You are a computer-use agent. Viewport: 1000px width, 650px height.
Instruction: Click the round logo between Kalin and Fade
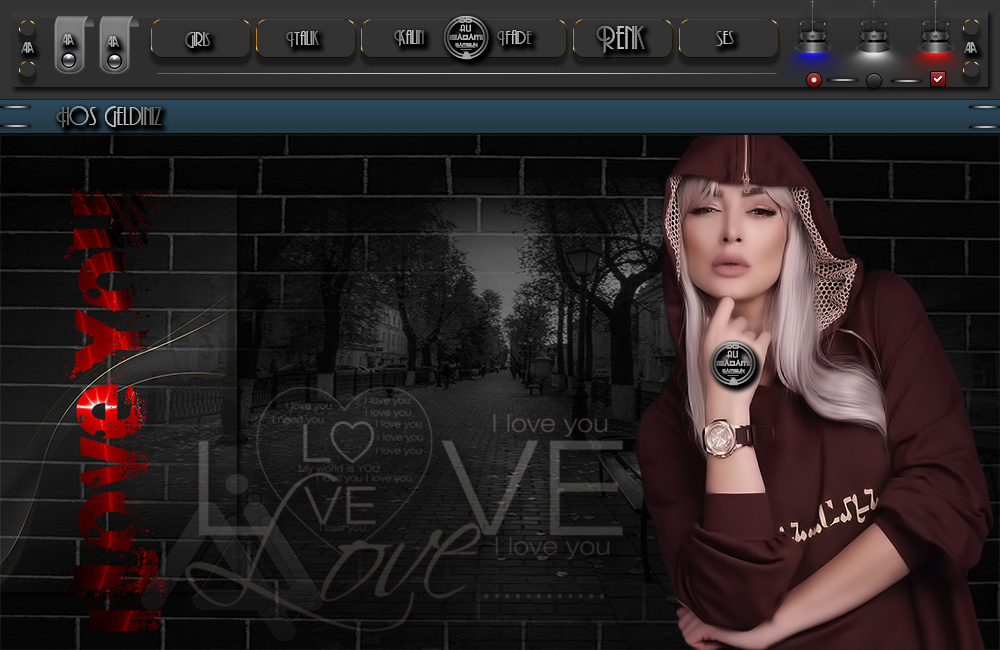coord(466,40)
